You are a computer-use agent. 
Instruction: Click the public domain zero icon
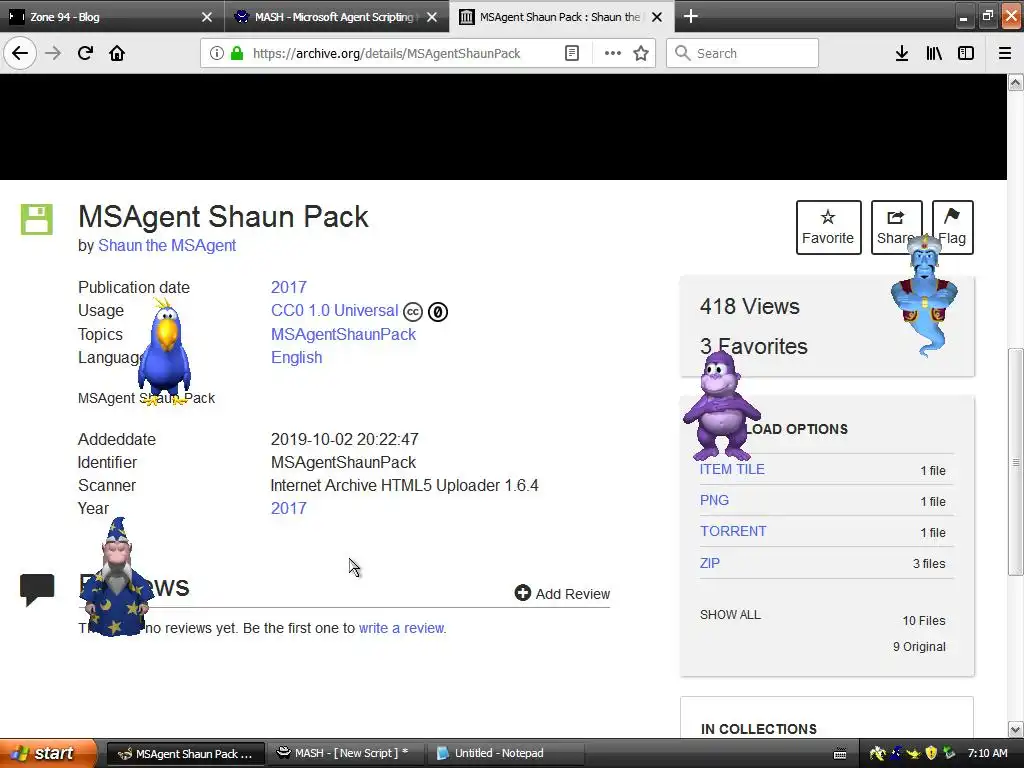438,312
